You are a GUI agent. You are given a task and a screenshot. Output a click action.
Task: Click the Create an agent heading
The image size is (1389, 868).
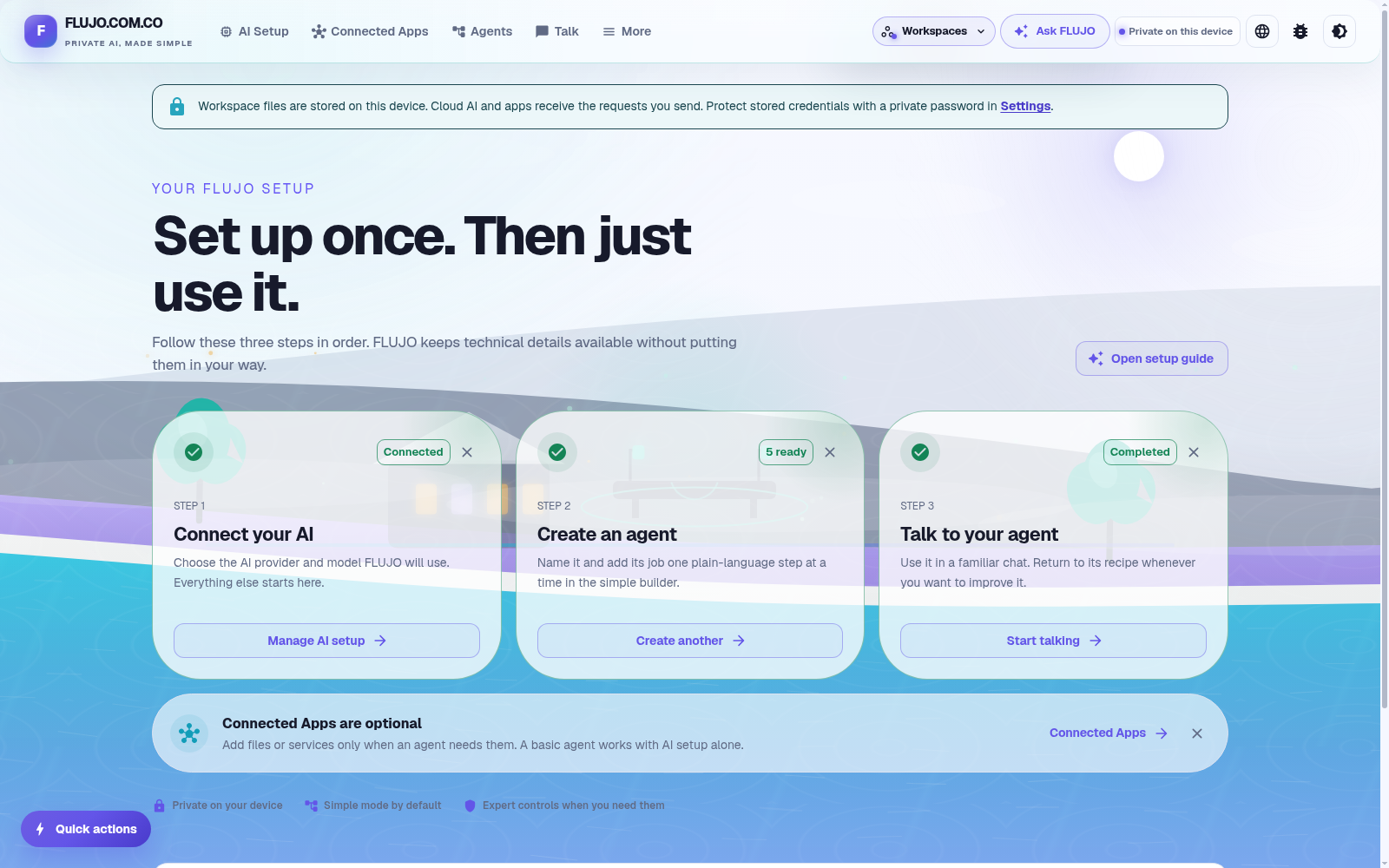pos(607,535)
